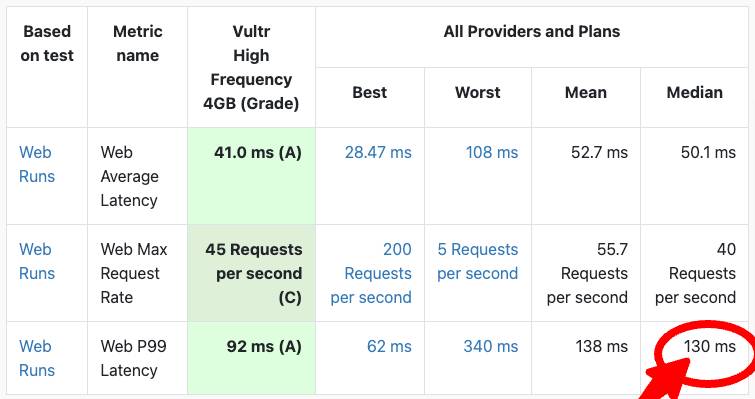Click the 108 ms worst latency link
Screen dimensions: 755x399
[492, 152]
